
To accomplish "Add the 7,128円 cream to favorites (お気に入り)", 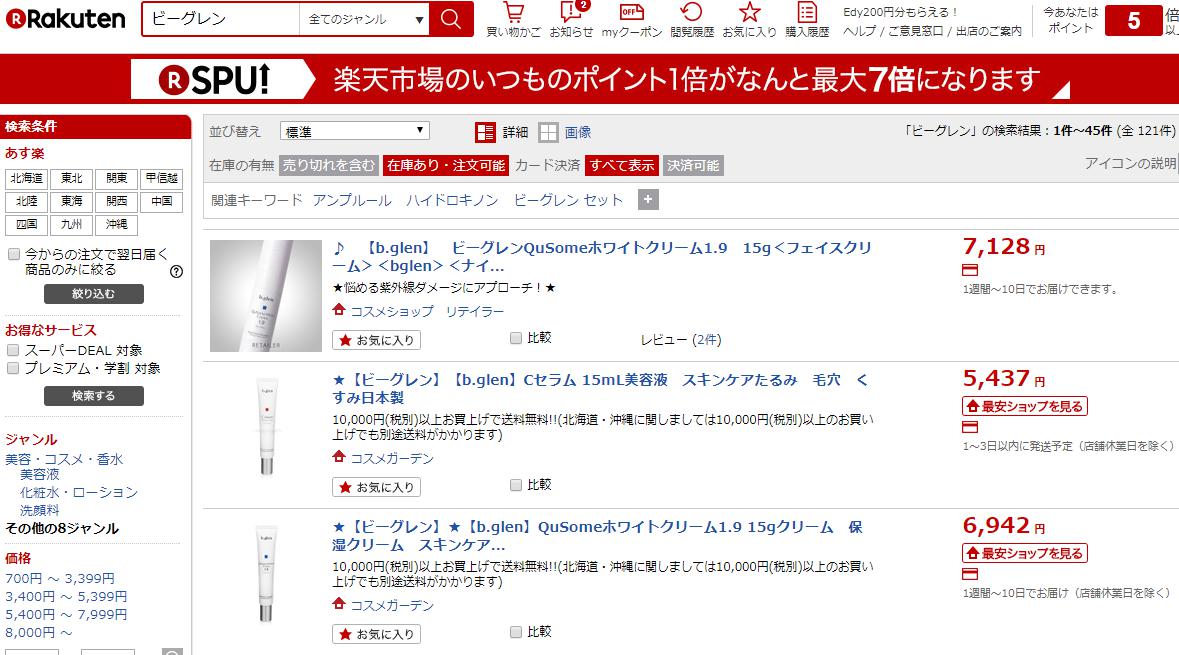I will click(377, 340).
